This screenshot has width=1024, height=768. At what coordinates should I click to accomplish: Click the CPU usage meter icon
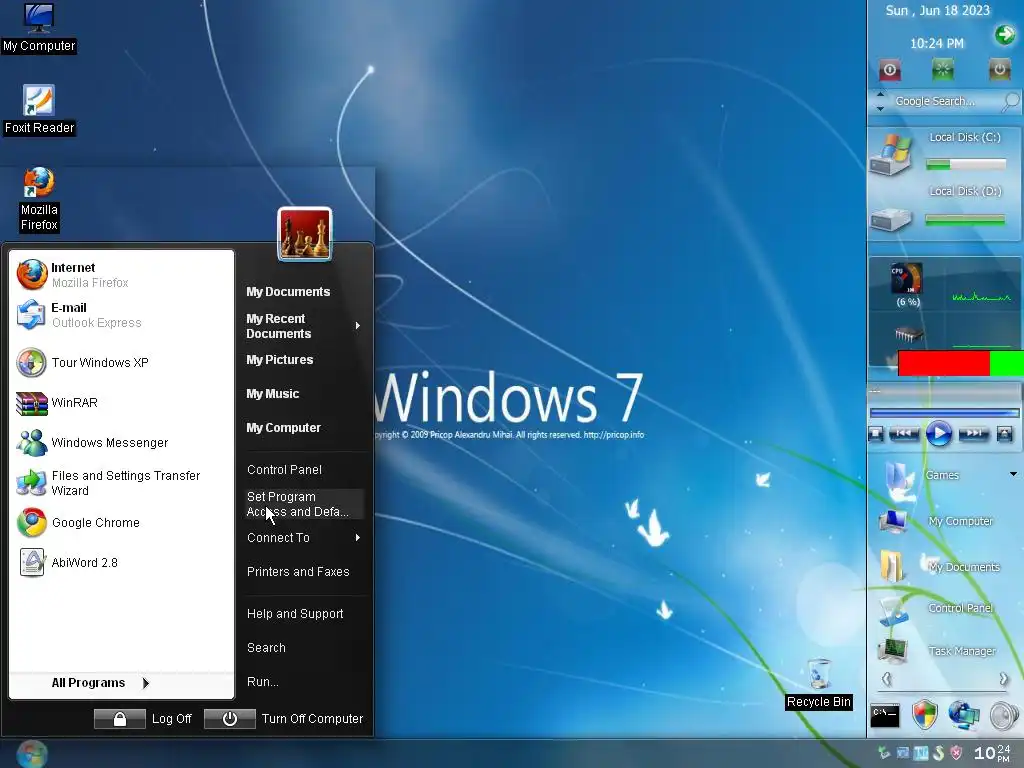pos(907,279)
